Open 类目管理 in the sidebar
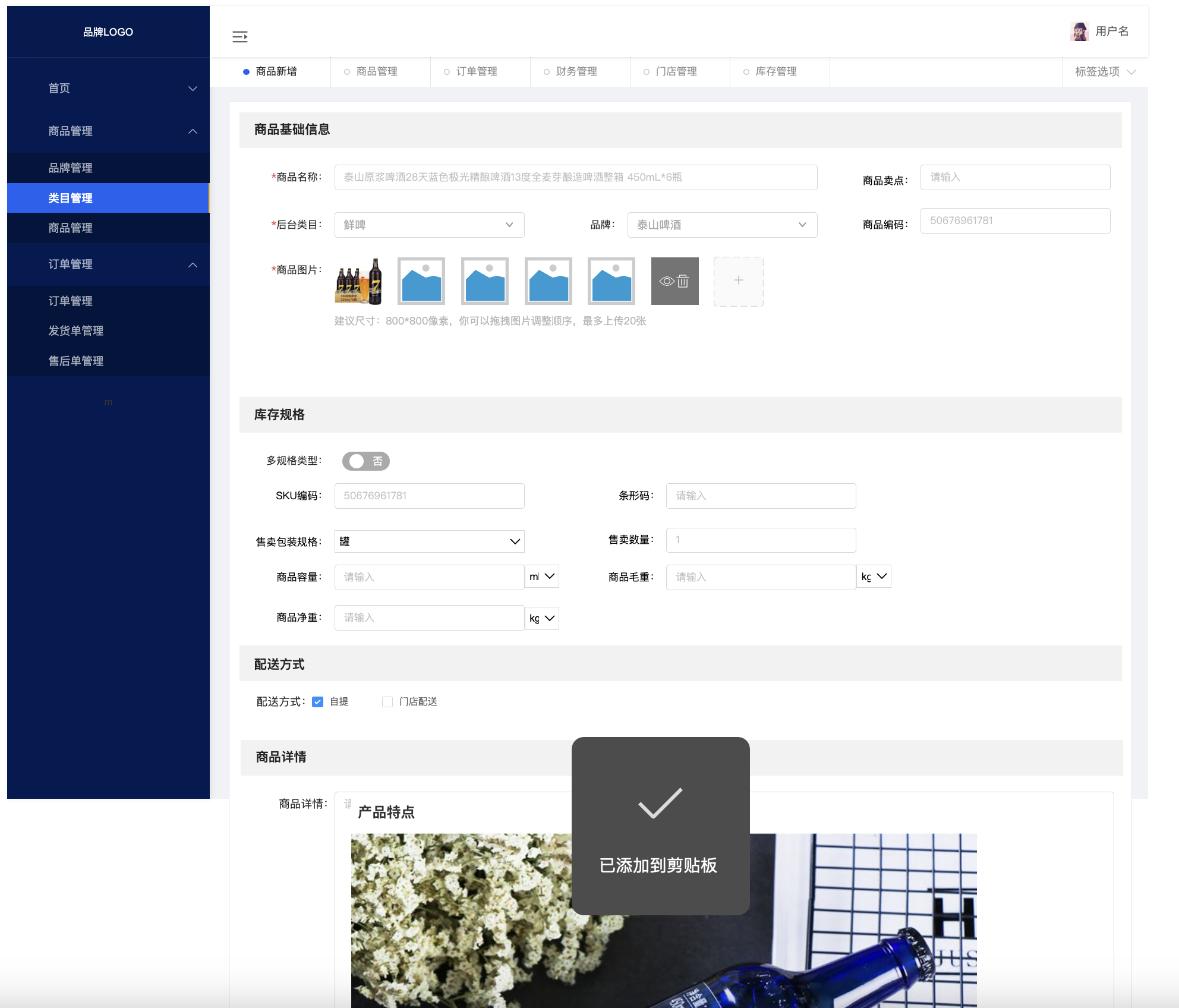Image resolution: width=1179 pixels, height=1008 pixels. pos(108,198)
